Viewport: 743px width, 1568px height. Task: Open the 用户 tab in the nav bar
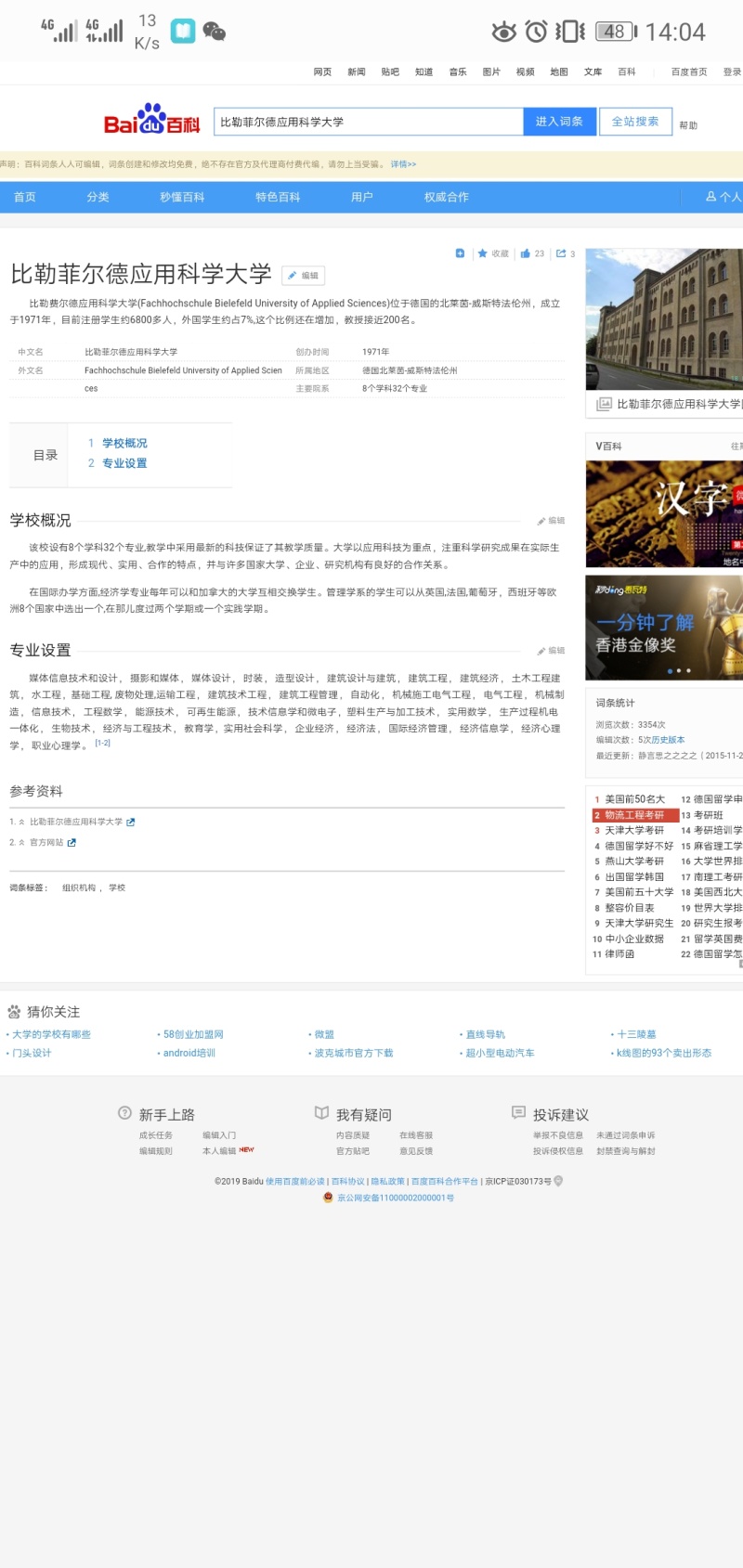point(362,197)
